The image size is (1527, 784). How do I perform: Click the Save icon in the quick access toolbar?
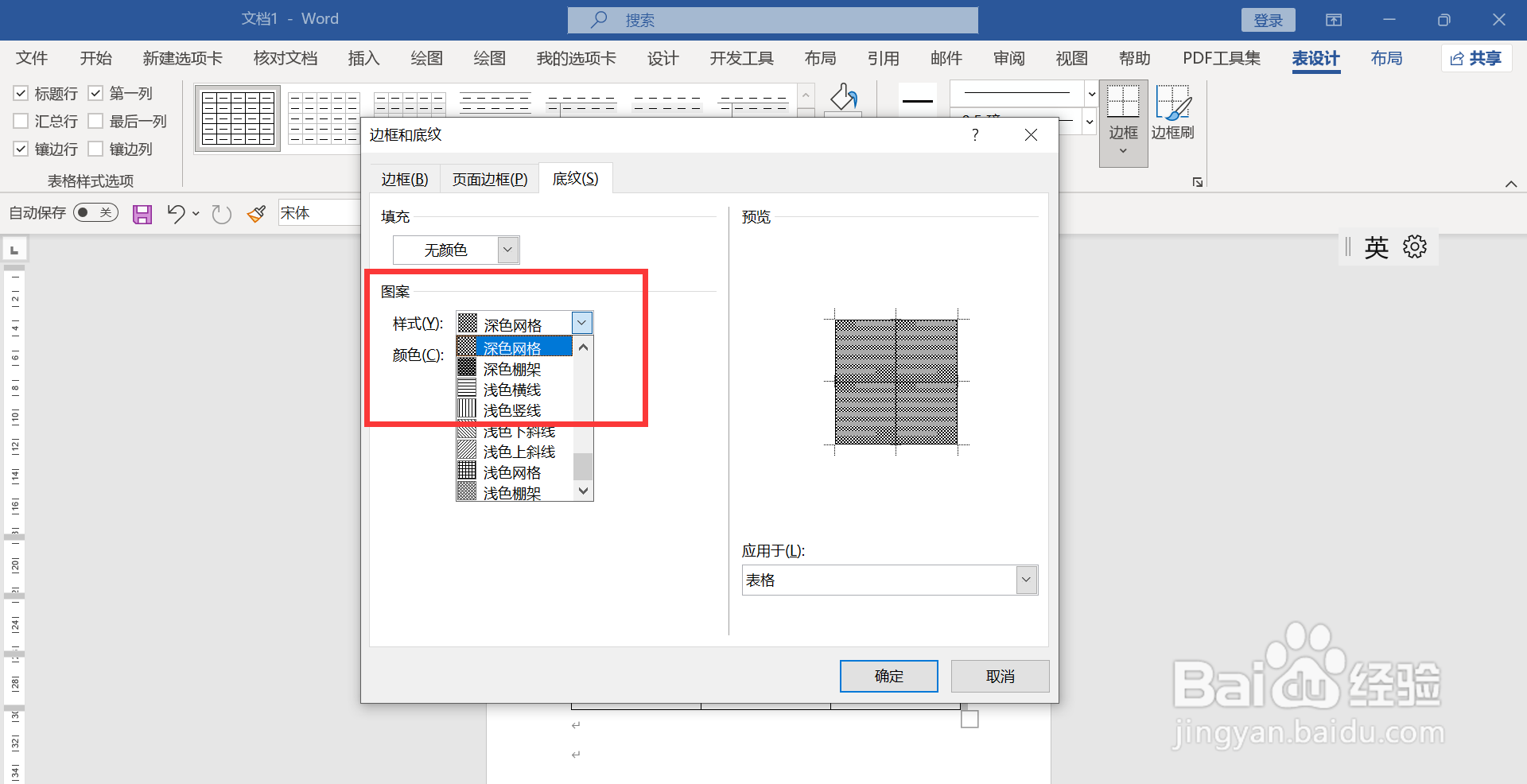coord(142,214)
